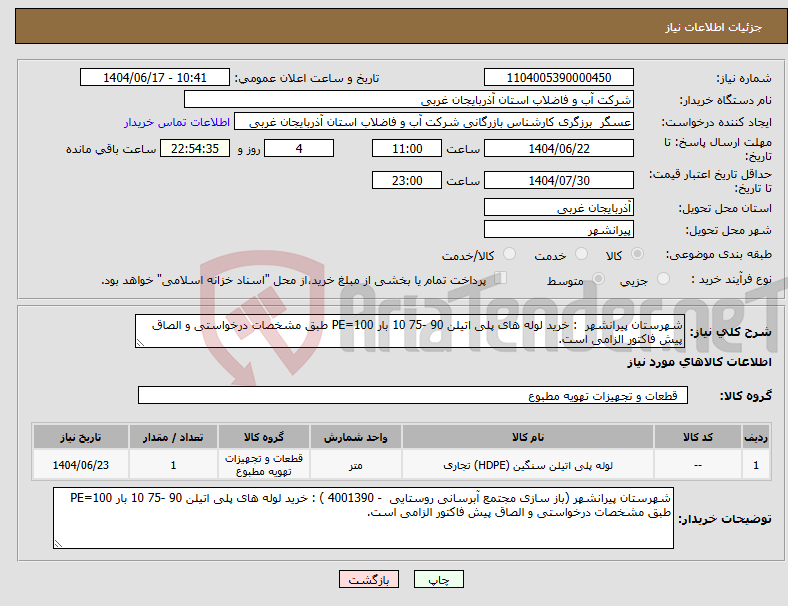Click the announcement date field 1404/06/17 - 10:41

(x=155, y=78)
